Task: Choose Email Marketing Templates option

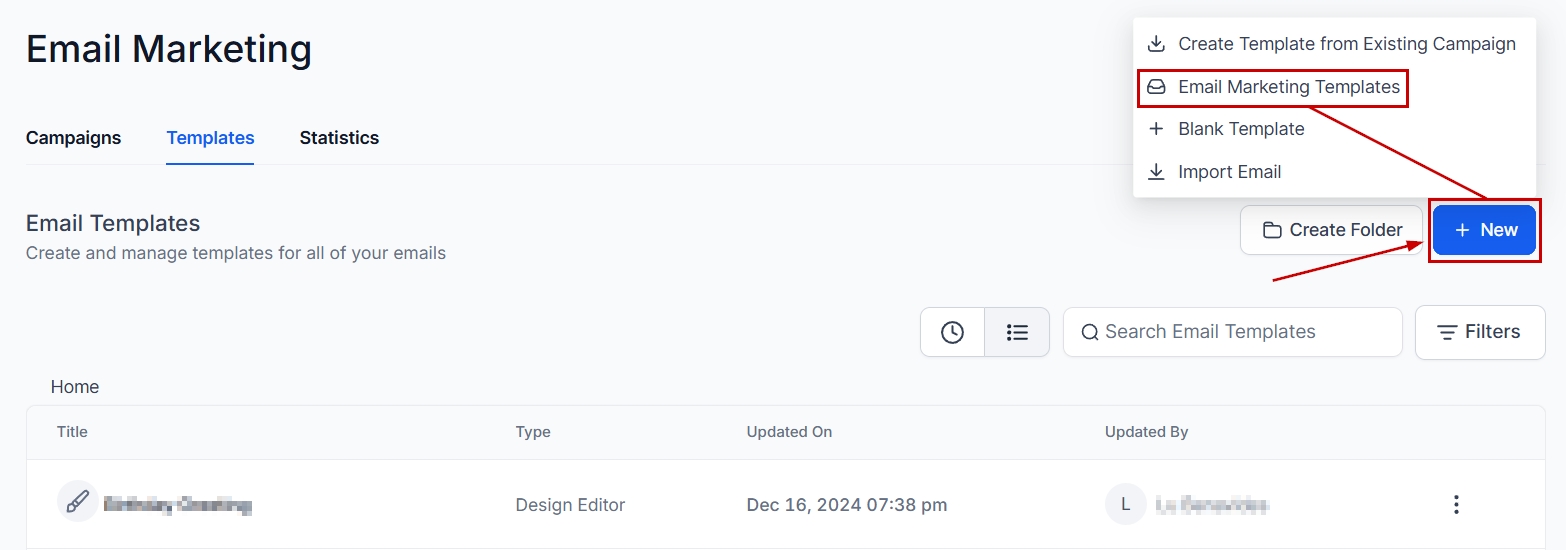Action: (x=1288, y=87)
